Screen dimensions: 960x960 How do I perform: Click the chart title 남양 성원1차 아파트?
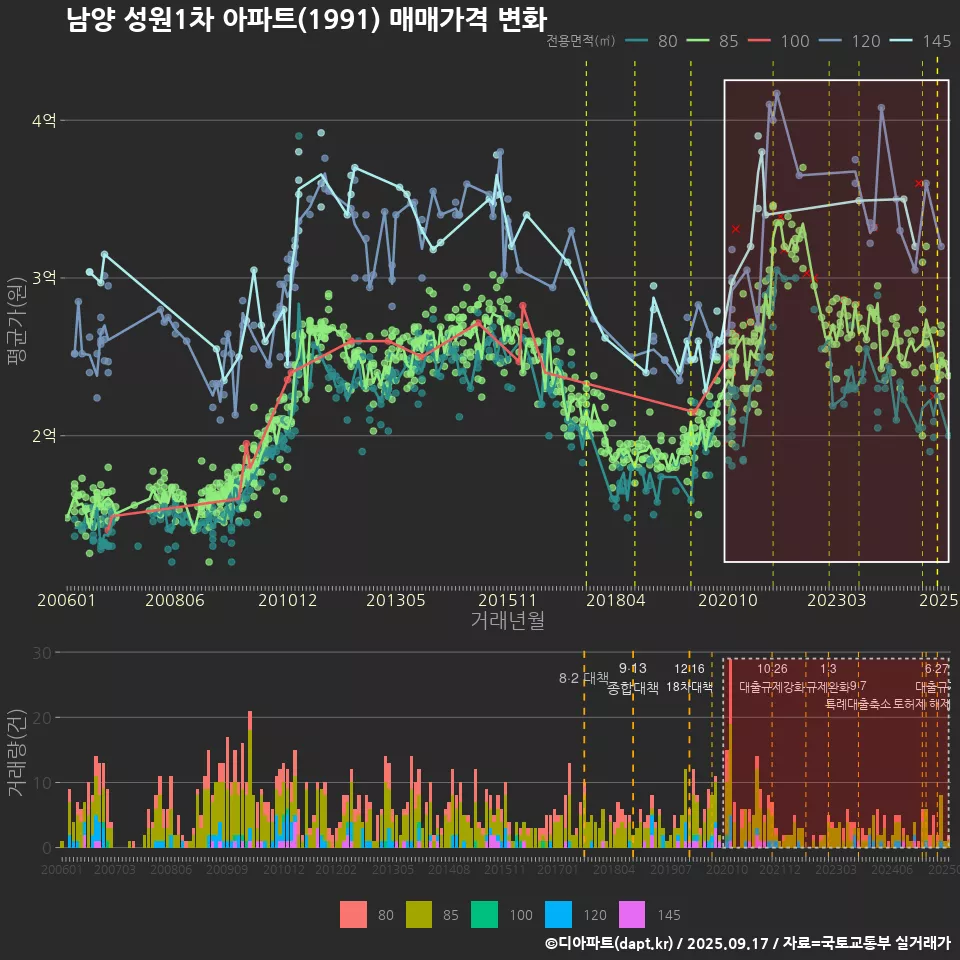[x=306, y=20]
